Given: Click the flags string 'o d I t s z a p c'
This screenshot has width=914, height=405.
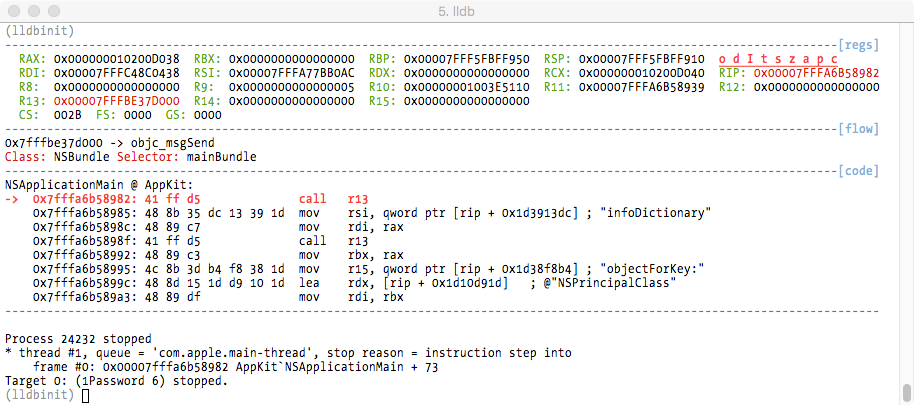Looking at the screenshot, I should point(778,59).
